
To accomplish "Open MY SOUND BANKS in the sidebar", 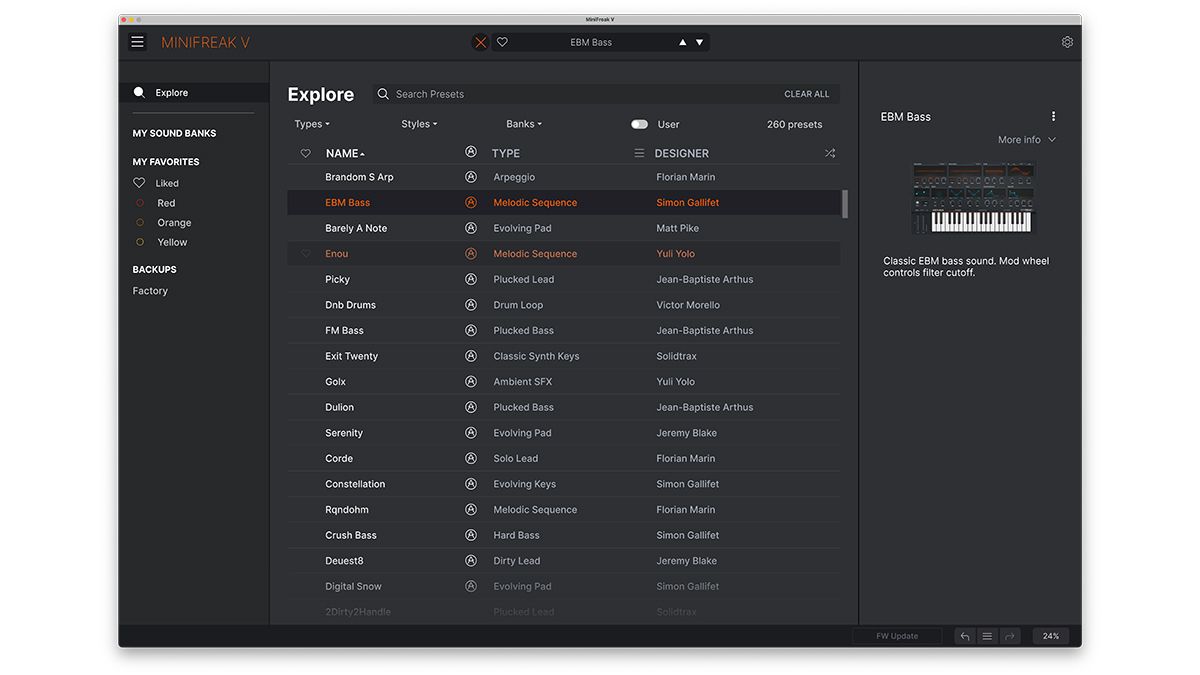I will tap(174, 133).
